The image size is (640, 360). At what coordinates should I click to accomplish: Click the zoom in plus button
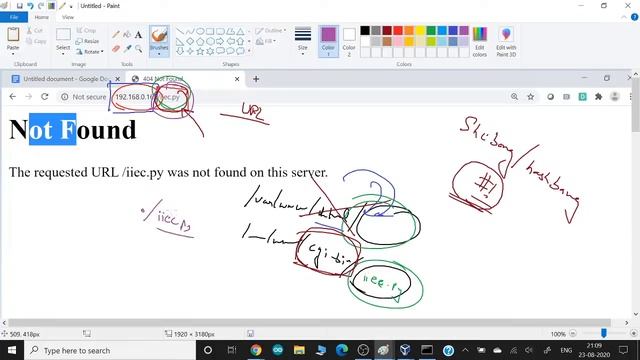[x=633, y=334]
